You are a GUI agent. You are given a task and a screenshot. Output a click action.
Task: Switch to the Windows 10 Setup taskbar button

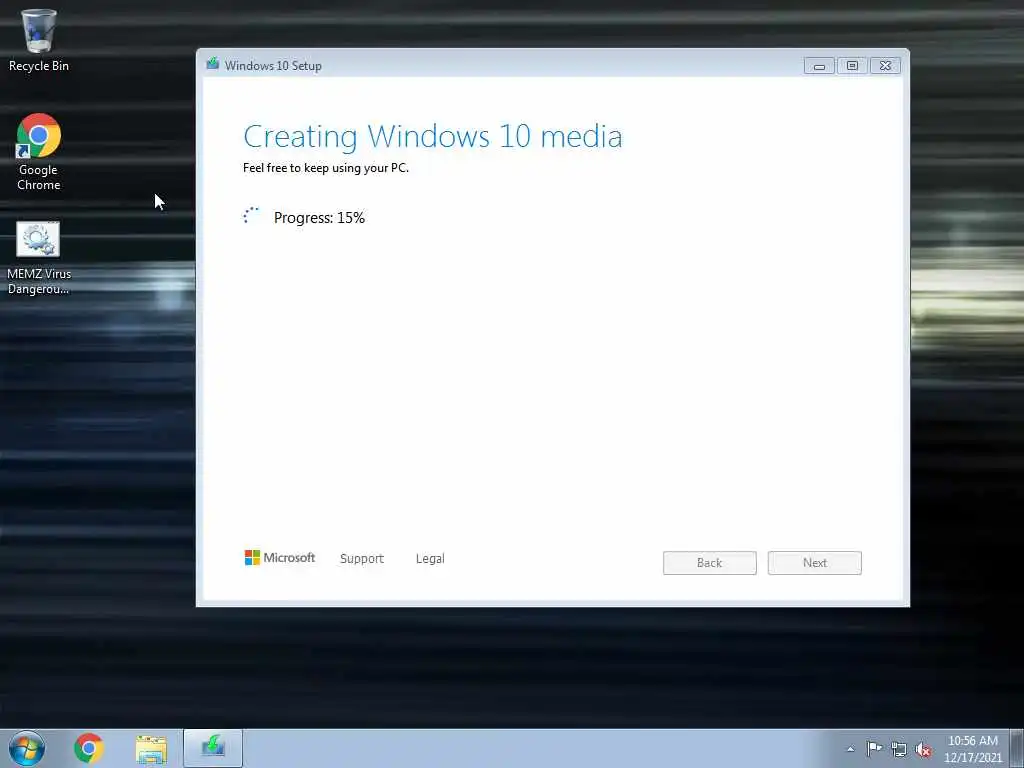pos(213,748)
